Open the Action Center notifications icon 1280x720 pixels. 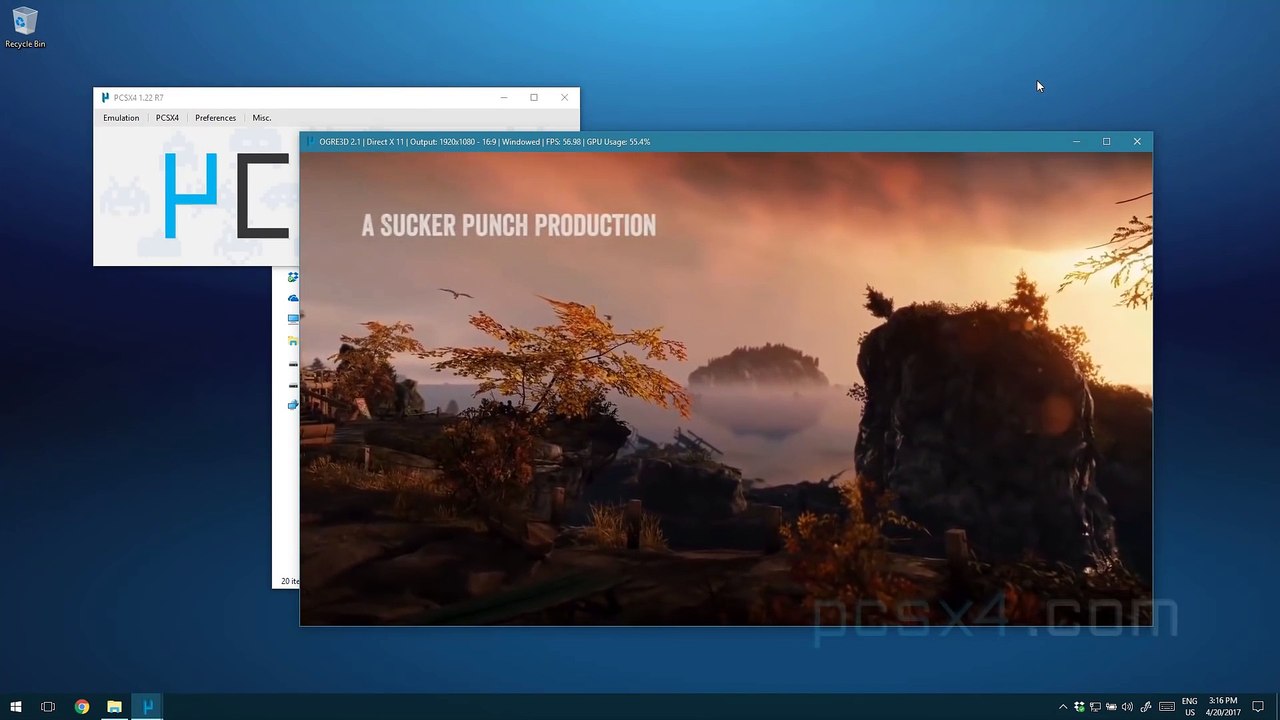pyautogui.click(x=1258, y=707)
